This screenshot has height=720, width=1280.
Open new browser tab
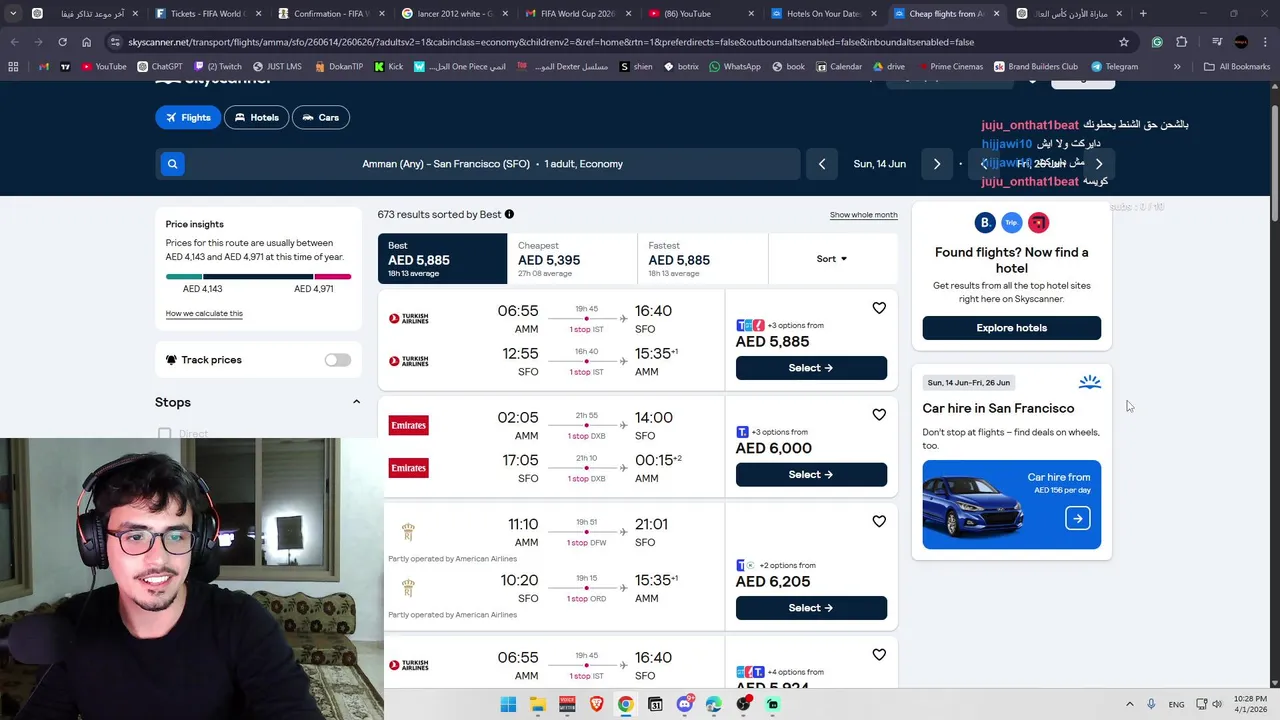pyautogui.click(x=1143, y=14)
